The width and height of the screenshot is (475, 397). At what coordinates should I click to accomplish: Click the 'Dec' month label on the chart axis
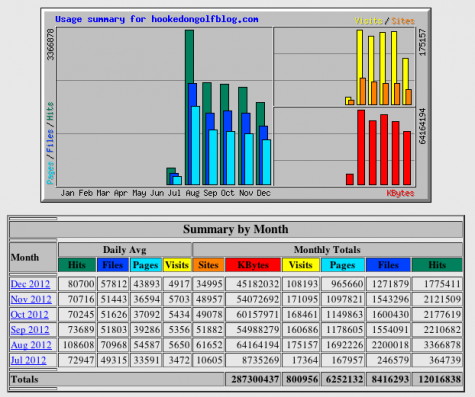click(x=263, y=193)
